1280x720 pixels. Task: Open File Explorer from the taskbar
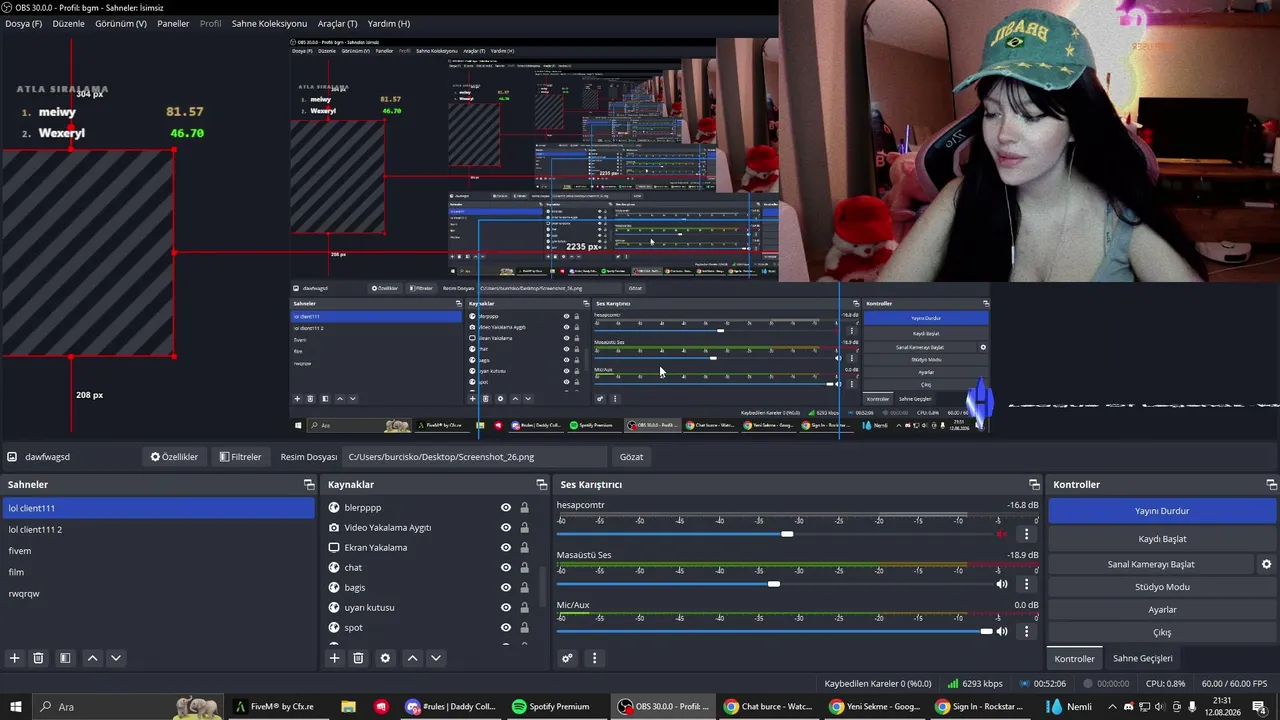pyautogui.click(x=348, y=707)
